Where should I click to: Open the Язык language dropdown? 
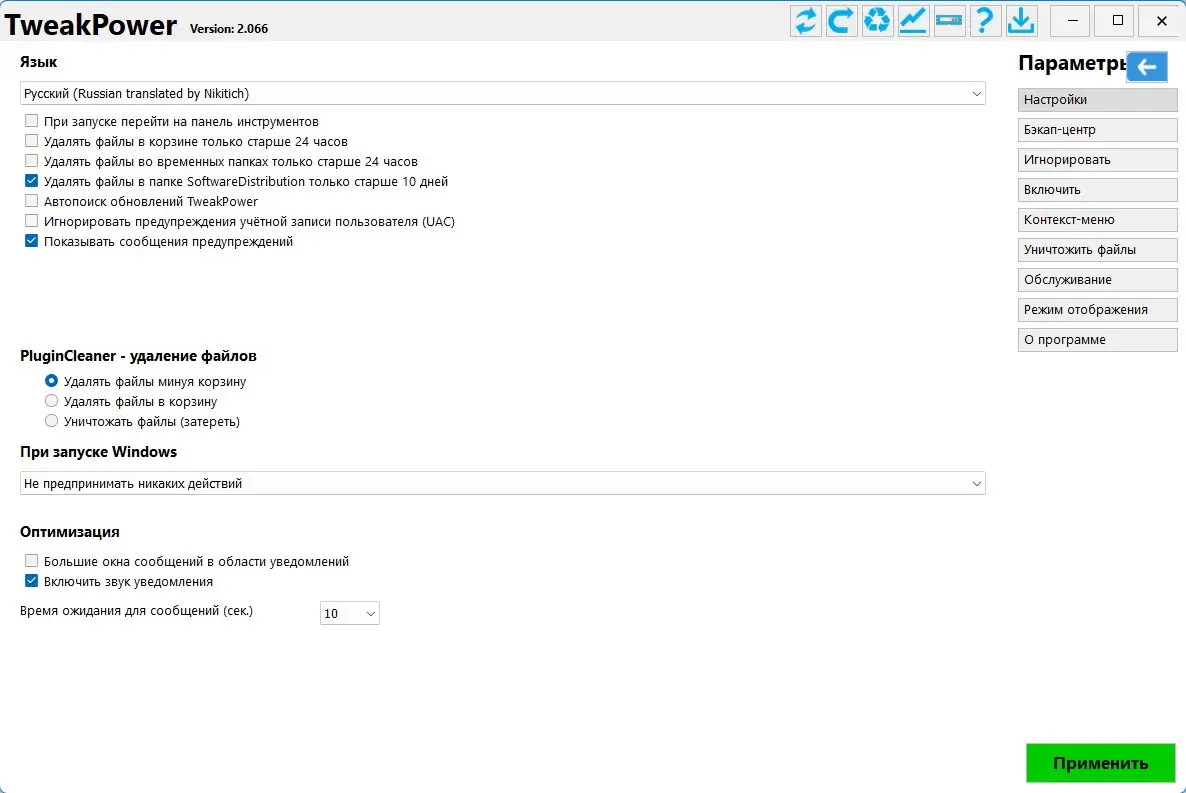click(502, 93)
